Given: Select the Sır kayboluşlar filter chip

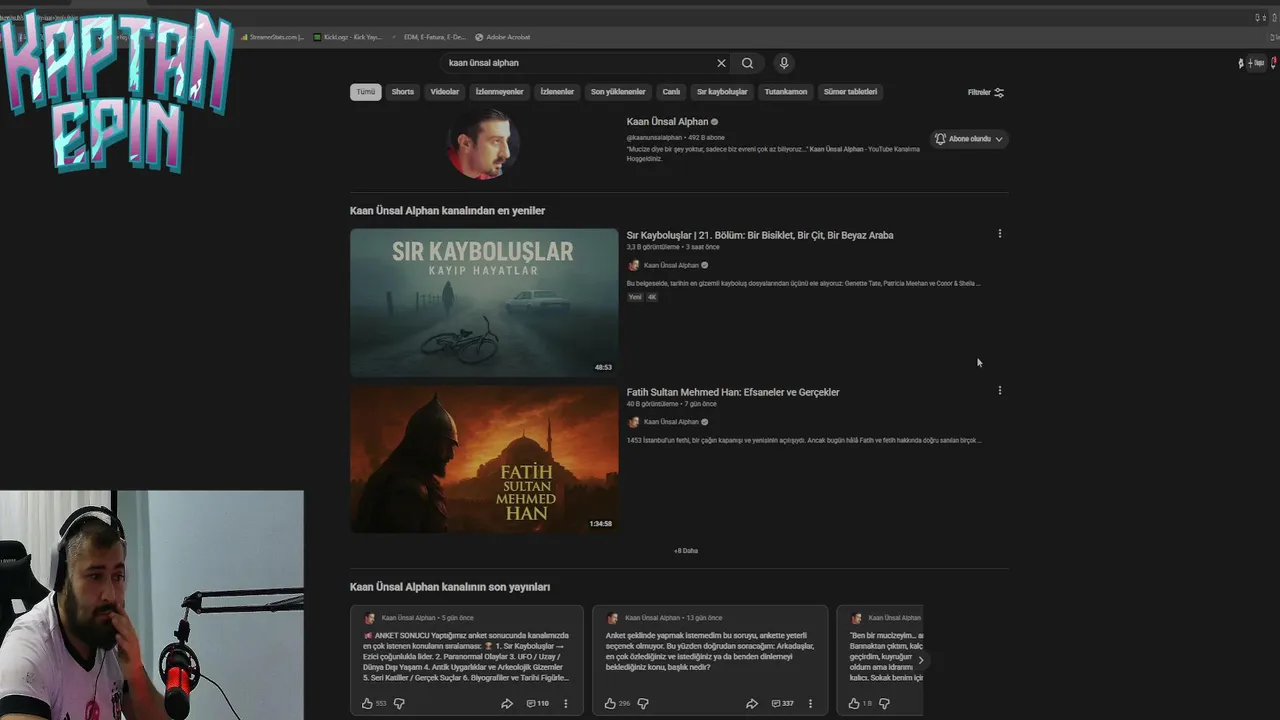Looking at the screenshot, I should pyautogui.click(x=722, y=92).
